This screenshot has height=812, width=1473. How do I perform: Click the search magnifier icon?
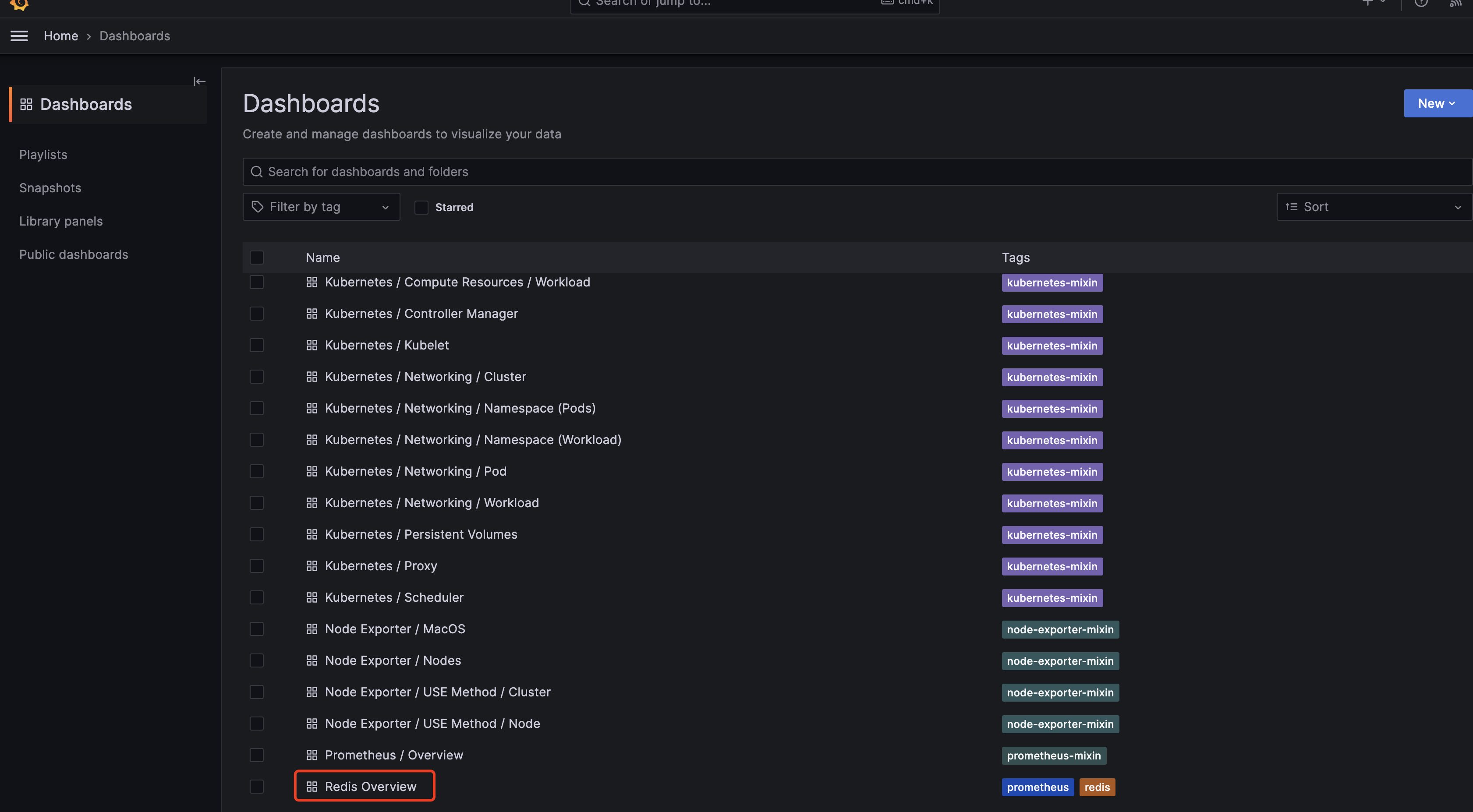click(x=256, y=171)
